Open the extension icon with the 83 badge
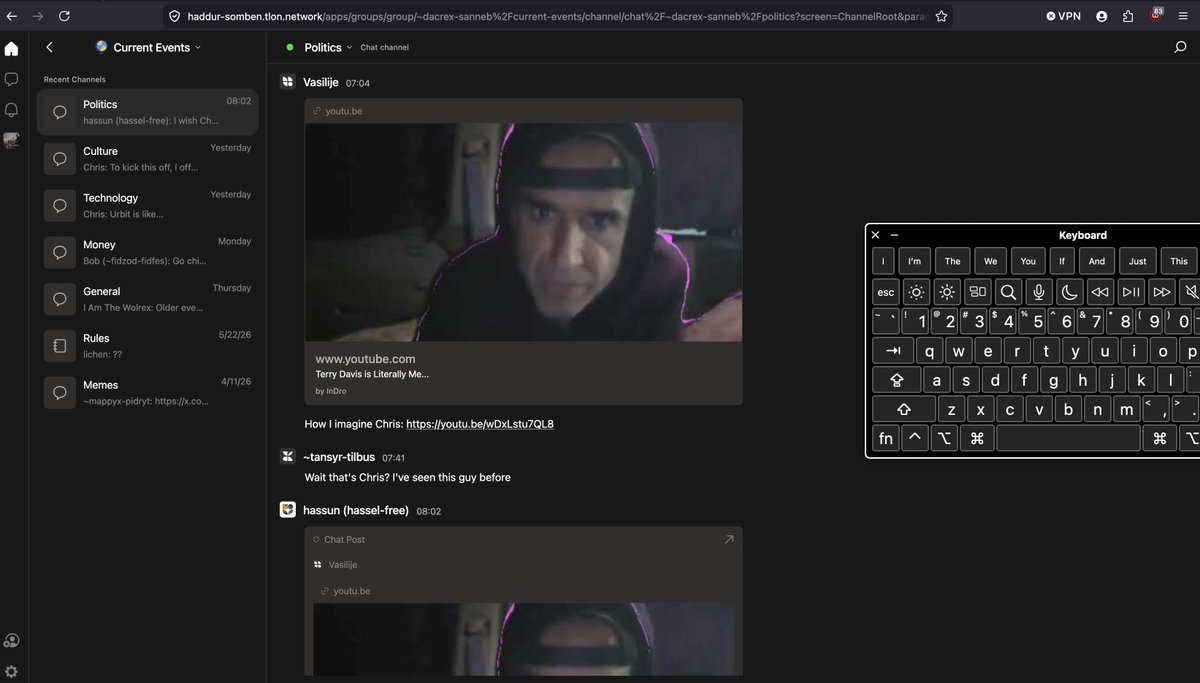Screen dimensions: 1200x683 click(x=1155, y=15)
